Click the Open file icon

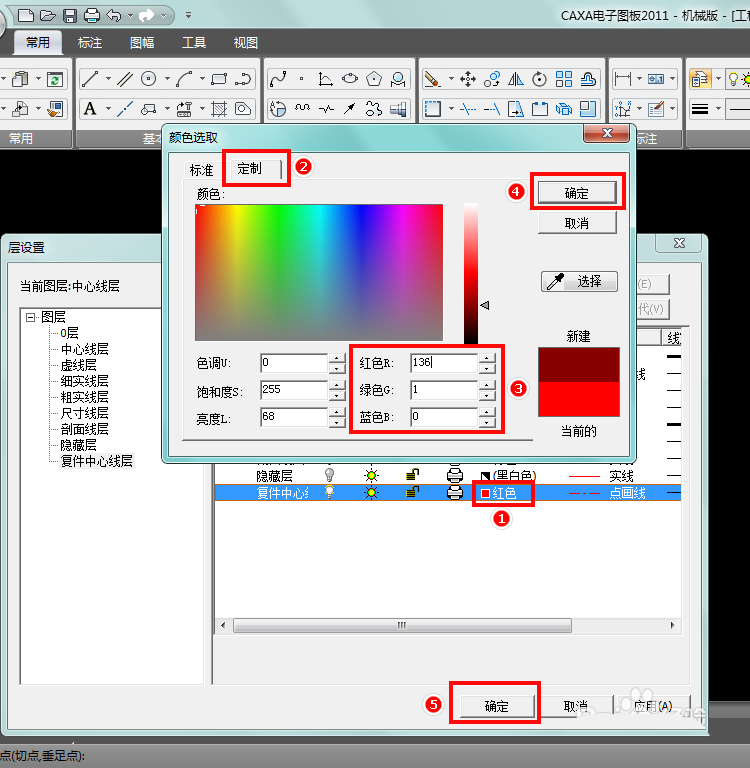point(48,16)
